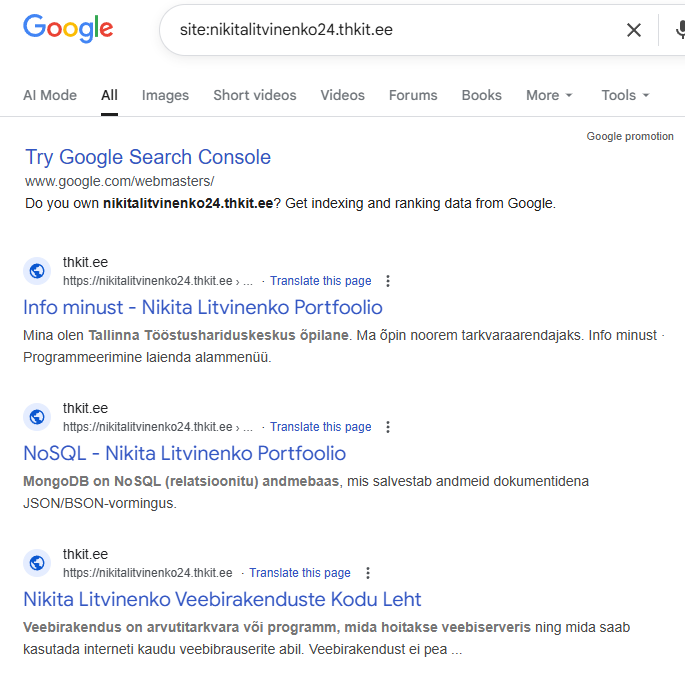The height and width of the screenshot is (691, 685).
Task: Open three-dot menu for Veebirakenduste result
Action: (x=368, y=573)
